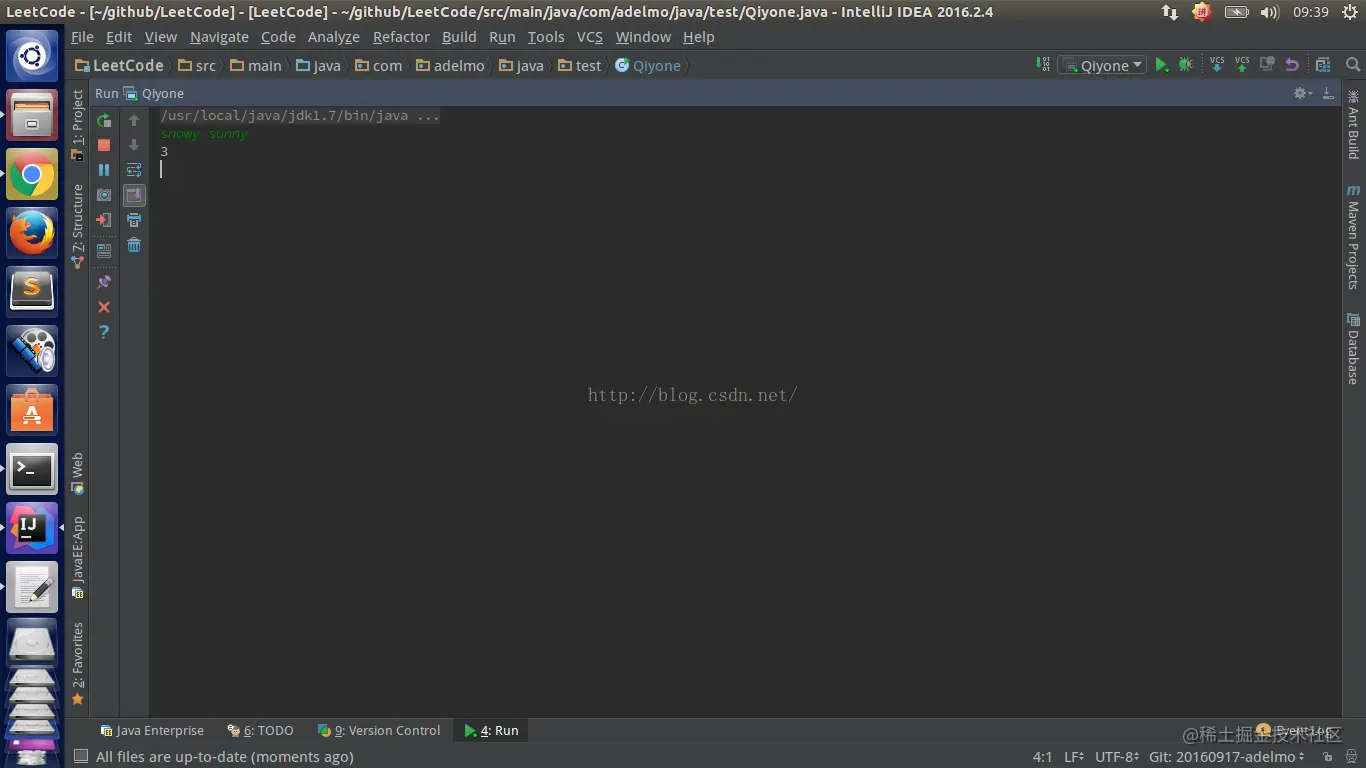This screenshot has height=768, width=1366.
Task: Click the Show History toolbar icon
Action: click(x=1267, y=65)
